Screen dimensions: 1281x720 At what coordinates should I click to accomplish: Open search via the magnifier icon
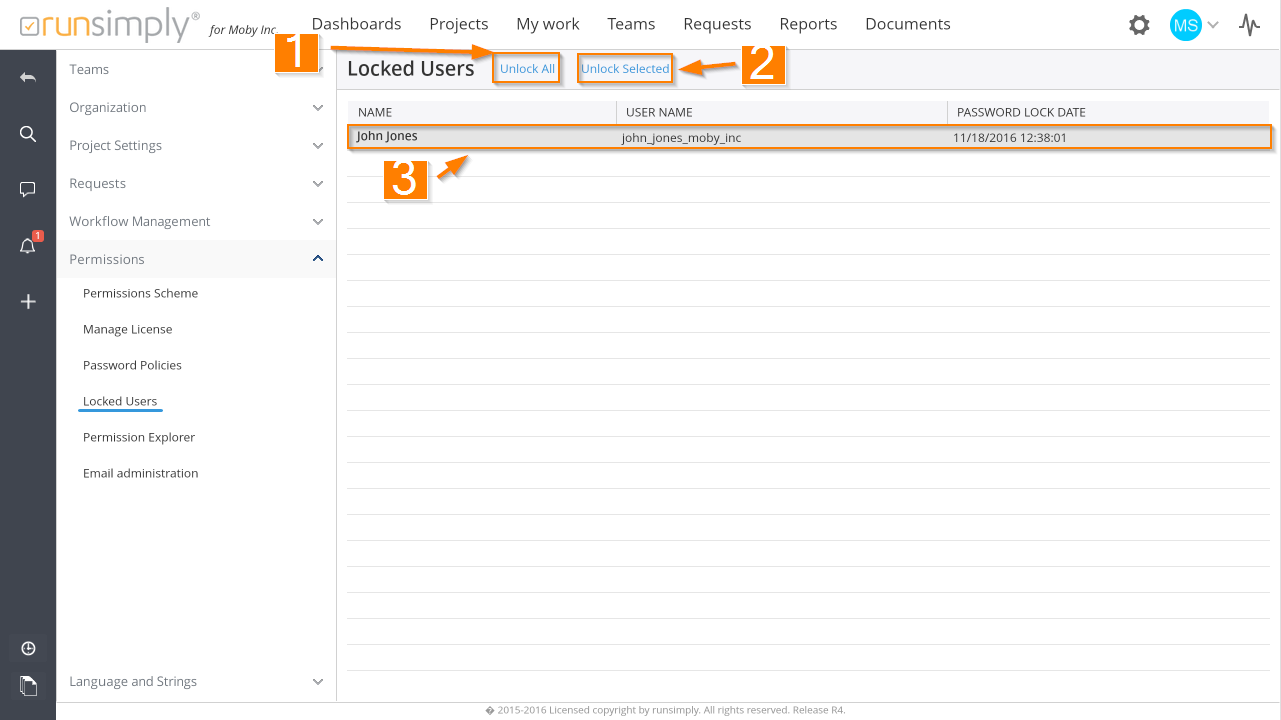(28, 134)
